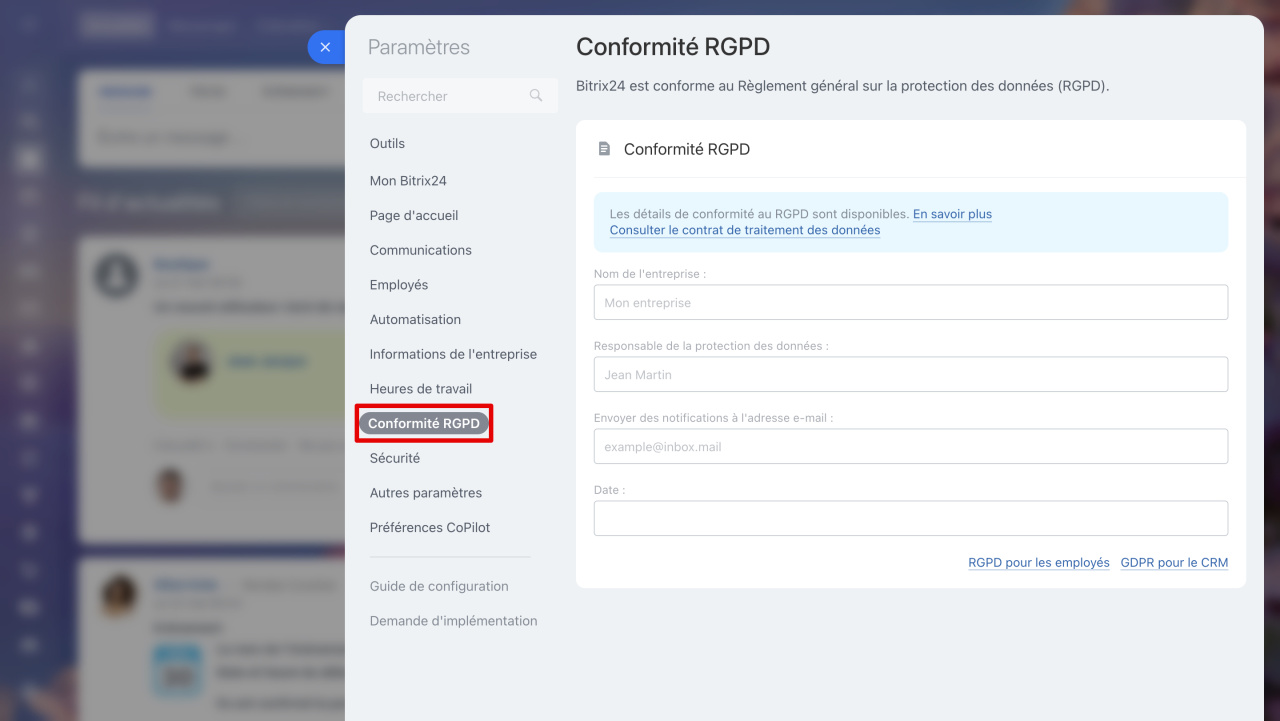The height and width of the screenshot is (721, 1280).
Task: Open Informations de l'entreprise
Action: point(453,354)
